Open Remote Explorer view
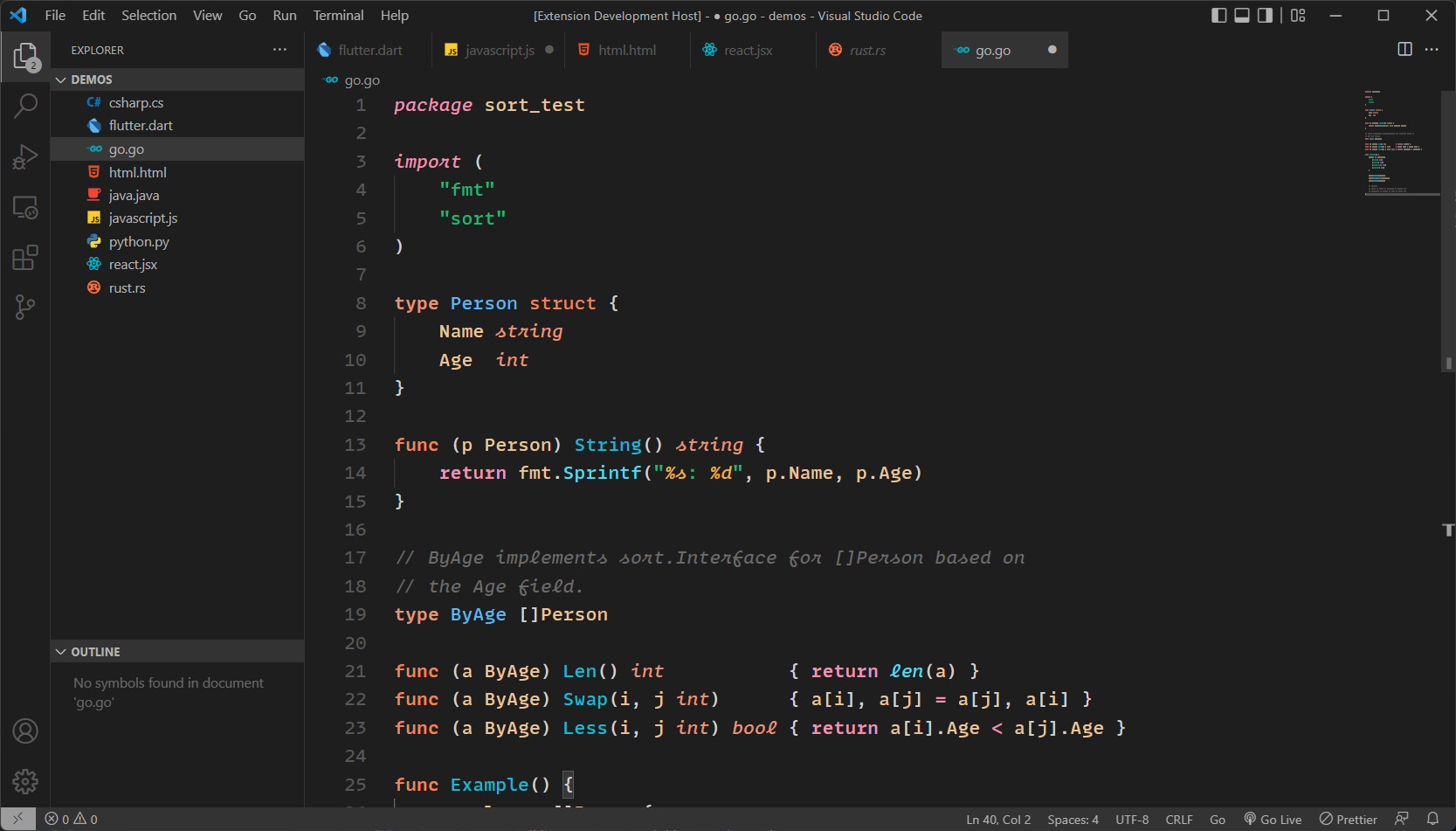The image size is (1456, 831). pos(25,208)
